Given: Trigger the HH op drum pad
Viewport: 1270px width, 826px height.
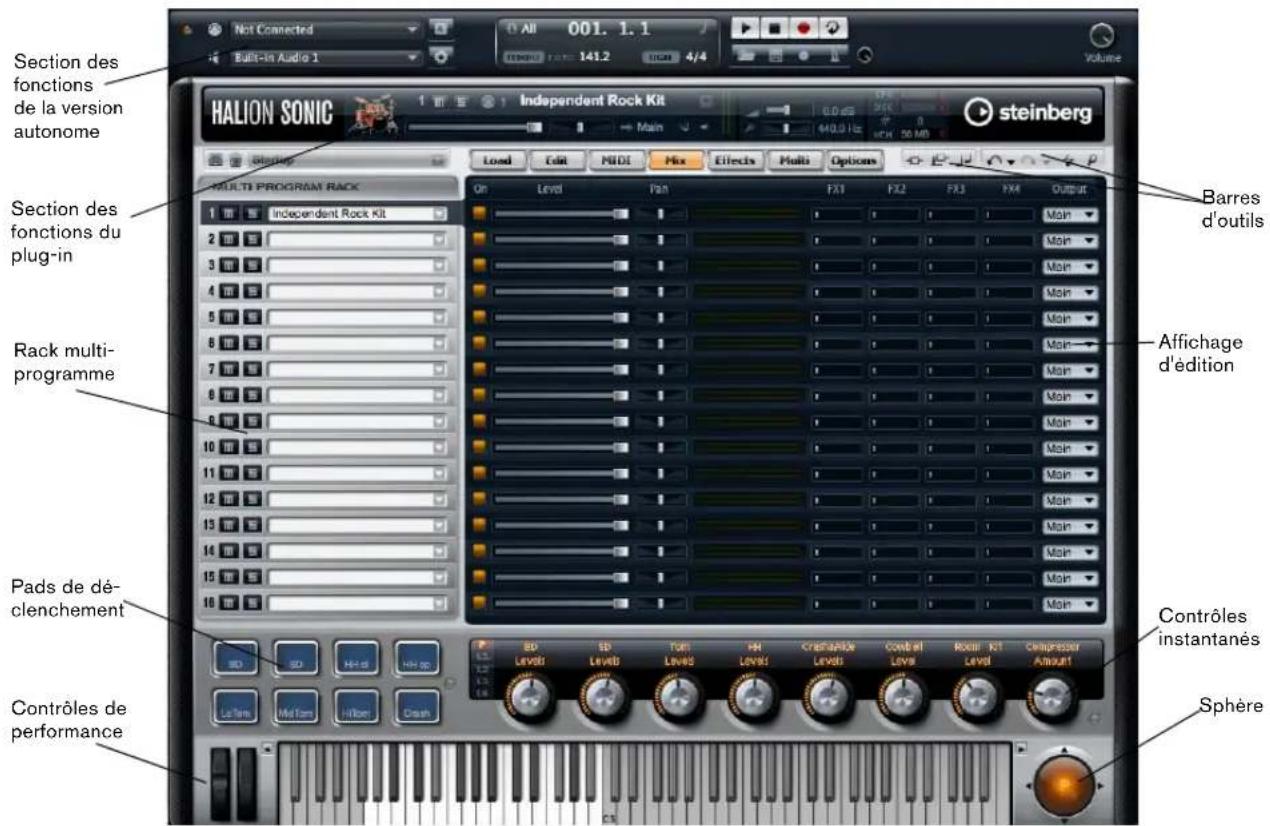Looking at the screenshot, I should coord(415,659).
